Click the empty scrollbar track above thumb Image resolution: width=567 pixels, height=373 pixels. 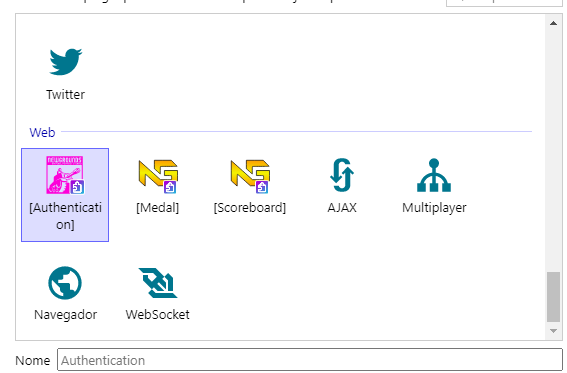tap(553, 151)
